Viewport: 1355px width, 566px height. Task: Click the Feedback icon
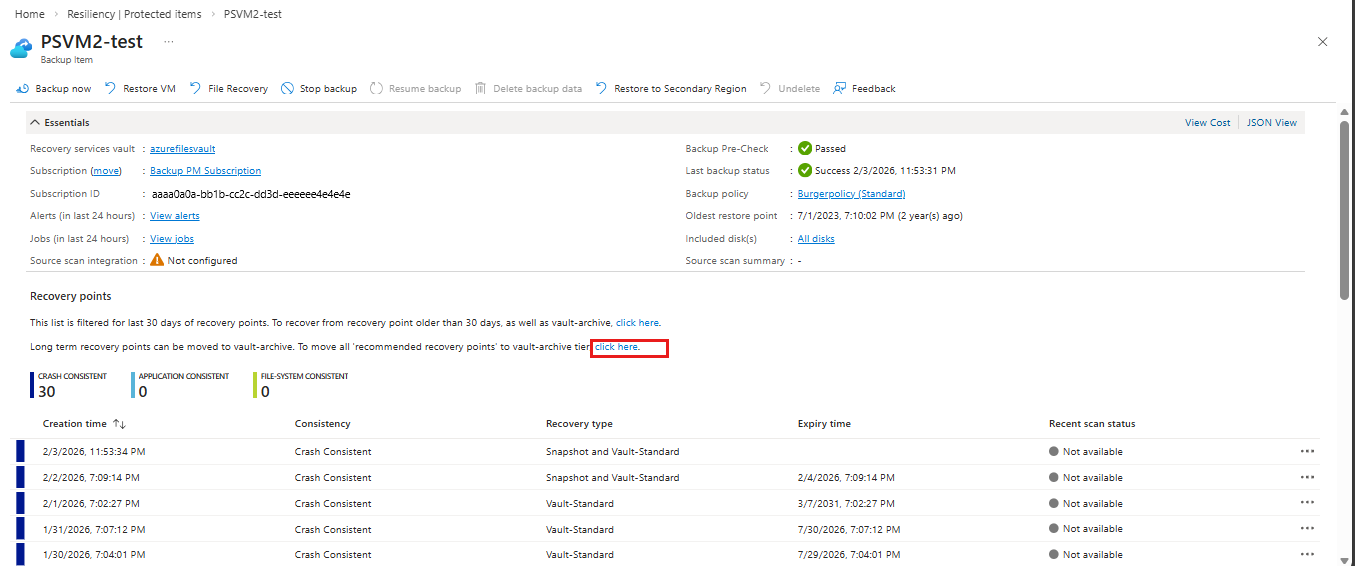pyautogui.click(x=840, y=89)
